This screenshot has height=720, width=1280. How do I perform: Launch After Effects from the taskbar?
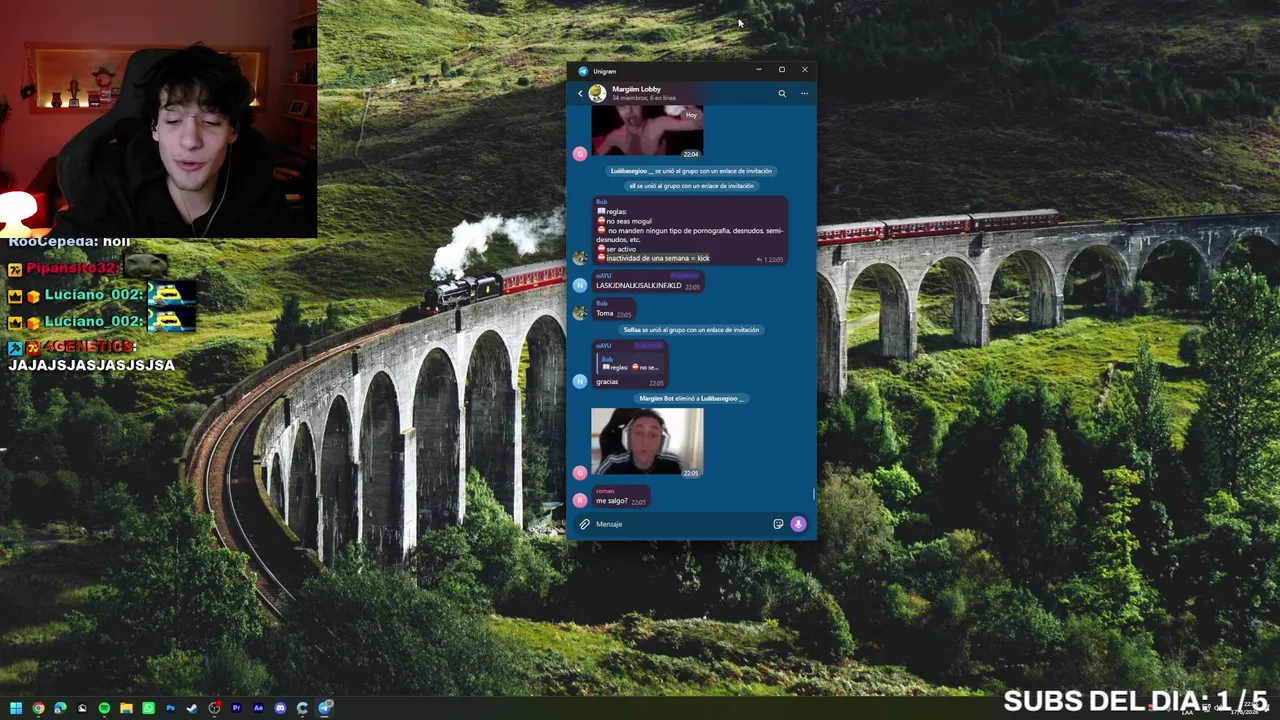[x=258, y=708]
